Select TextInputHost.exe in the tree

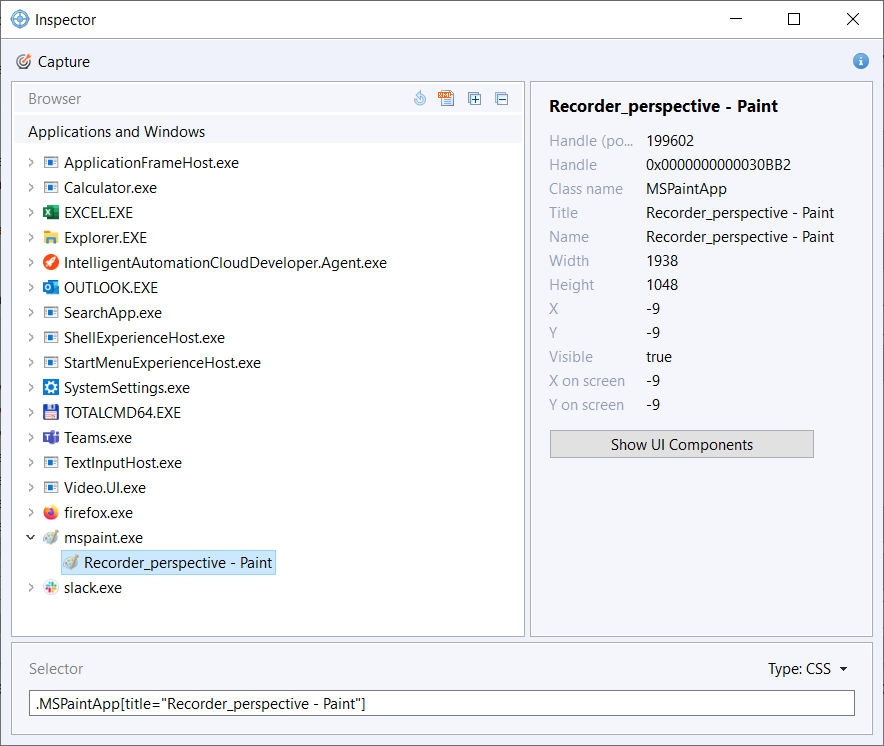(x=123, y=462)
